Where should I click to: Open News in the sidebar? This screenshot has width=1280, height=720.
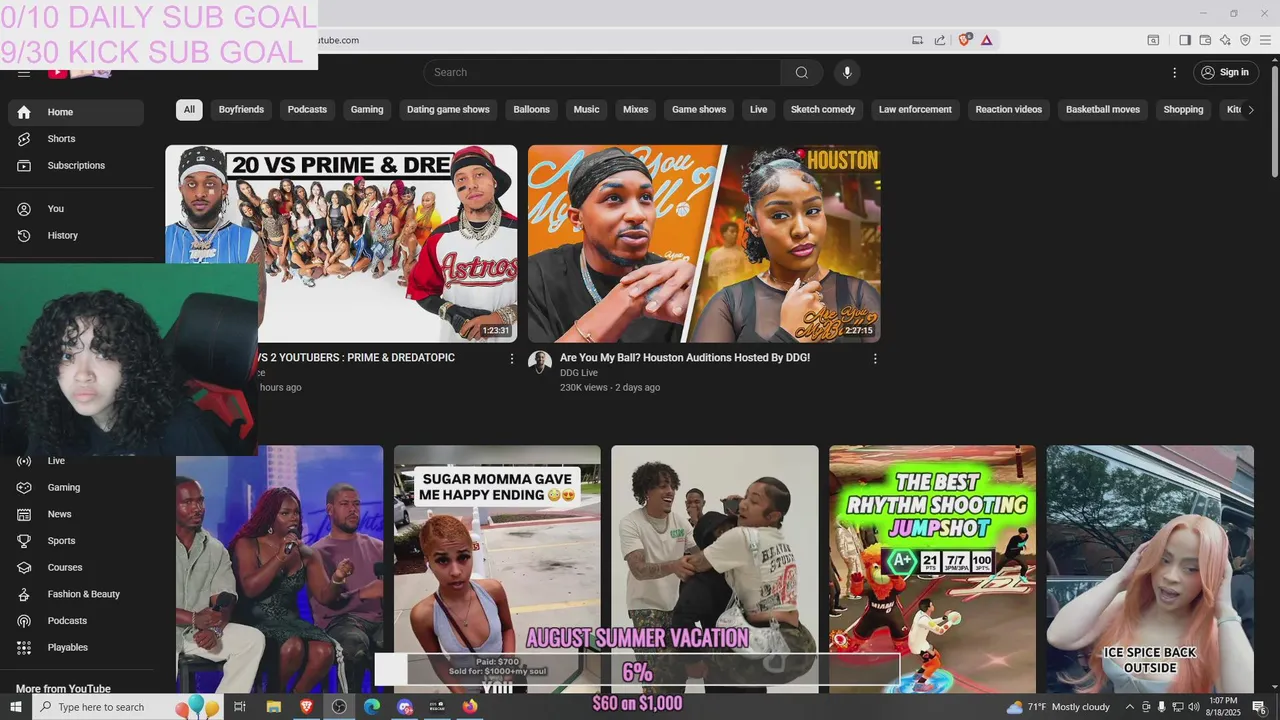pyautogui.click(x=76, y=514)
